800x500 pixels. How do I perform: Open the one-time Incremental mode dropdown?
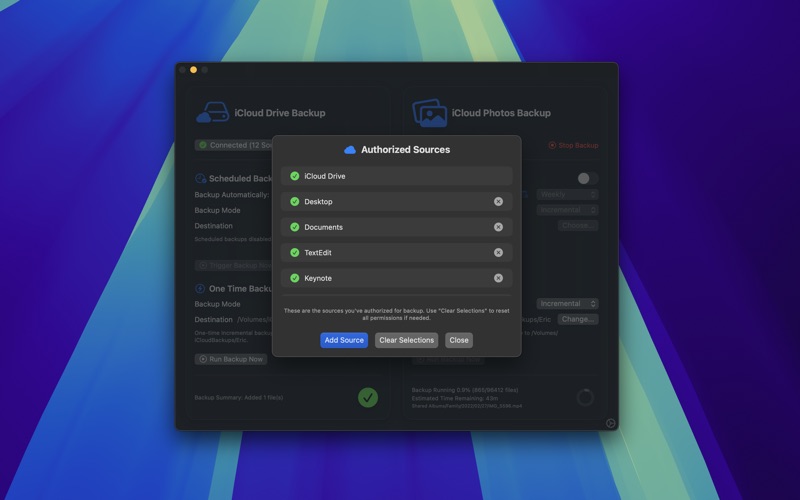coord(567,304)
